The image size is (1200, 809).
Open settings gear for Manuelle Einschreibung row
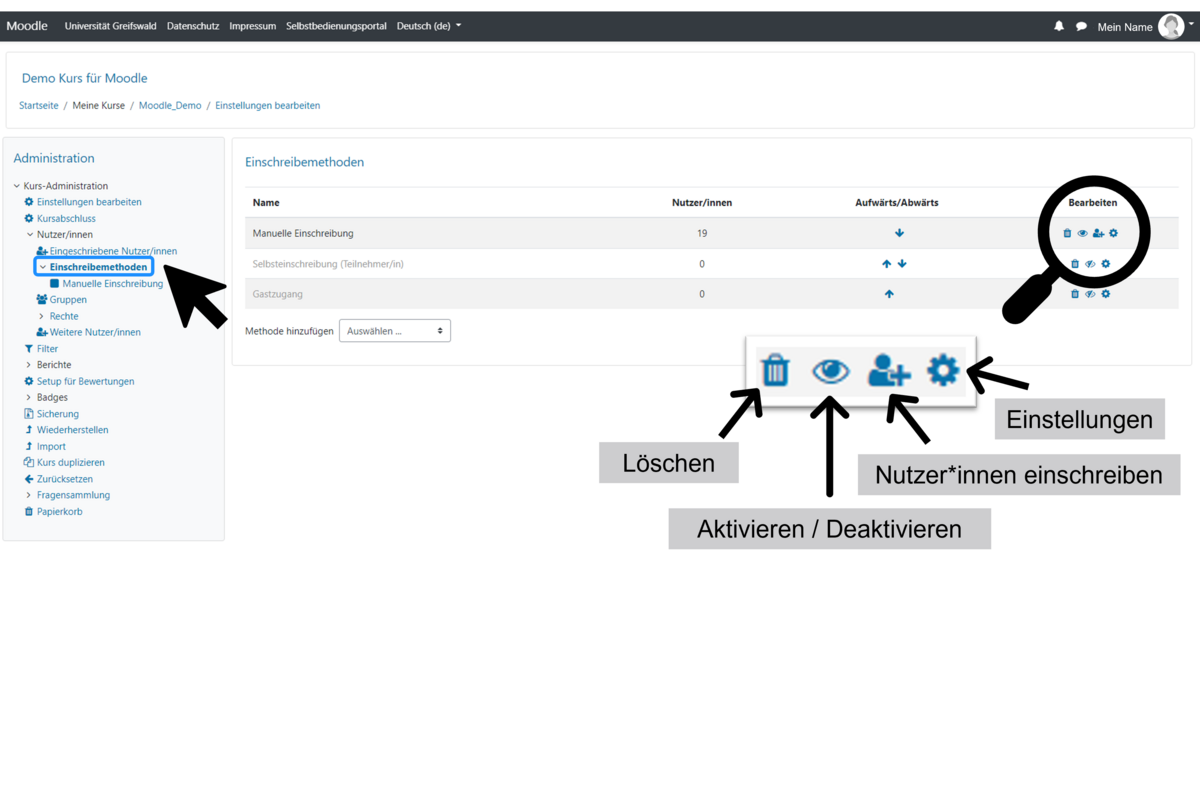click(1114, 233)
